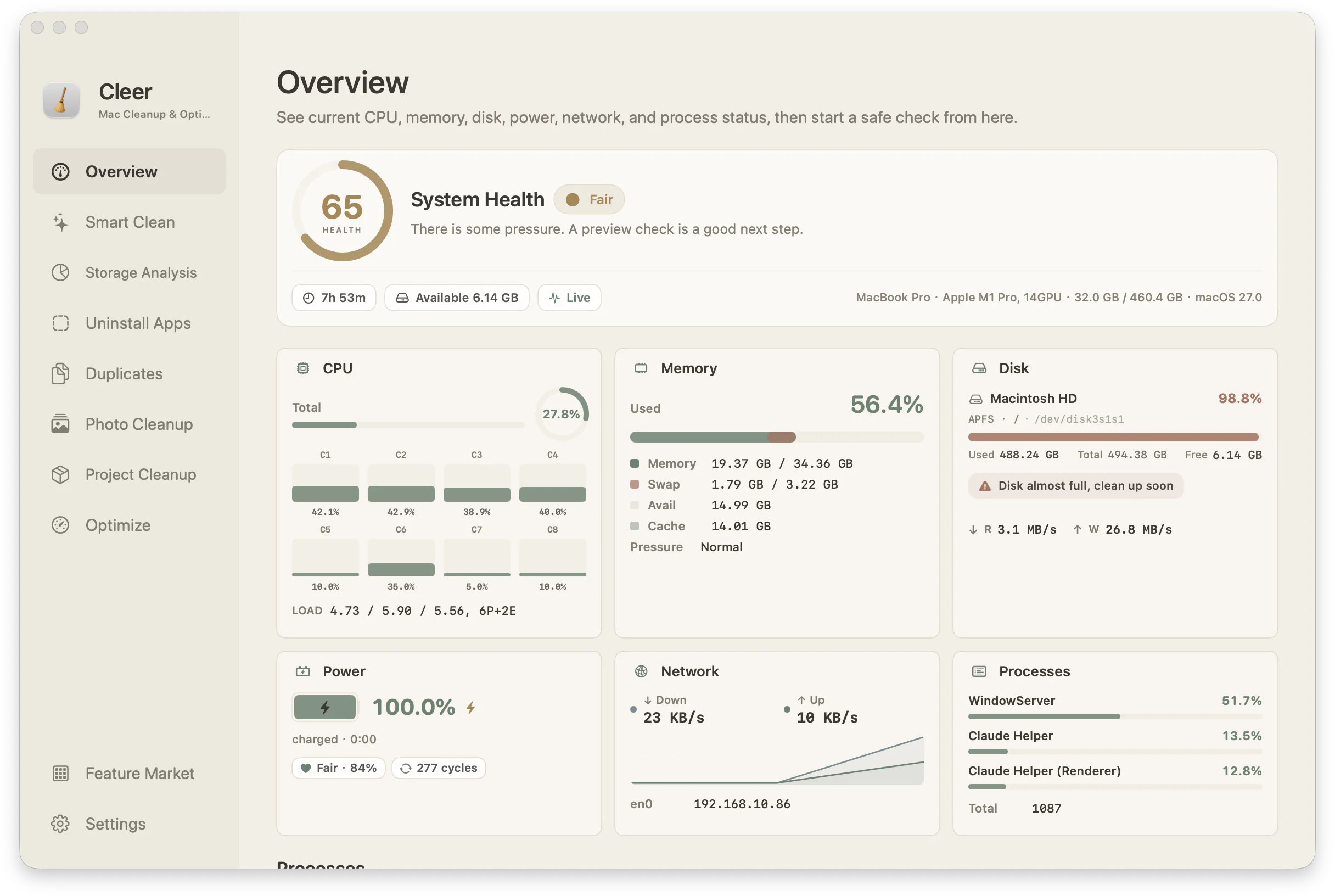Click the Macintosh HD usage bar
Image resolution: width=1335 pixels, height=896 pixels.
[1114, 437]
